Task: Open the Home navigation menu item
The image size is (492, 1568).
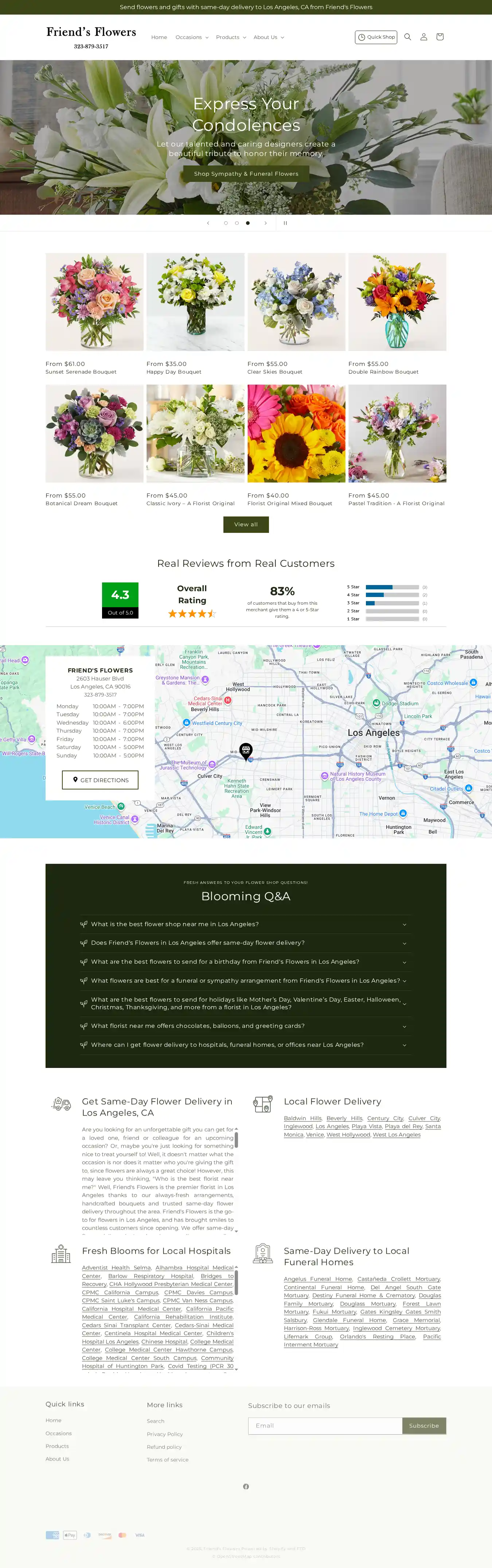Action: point(159,38)
